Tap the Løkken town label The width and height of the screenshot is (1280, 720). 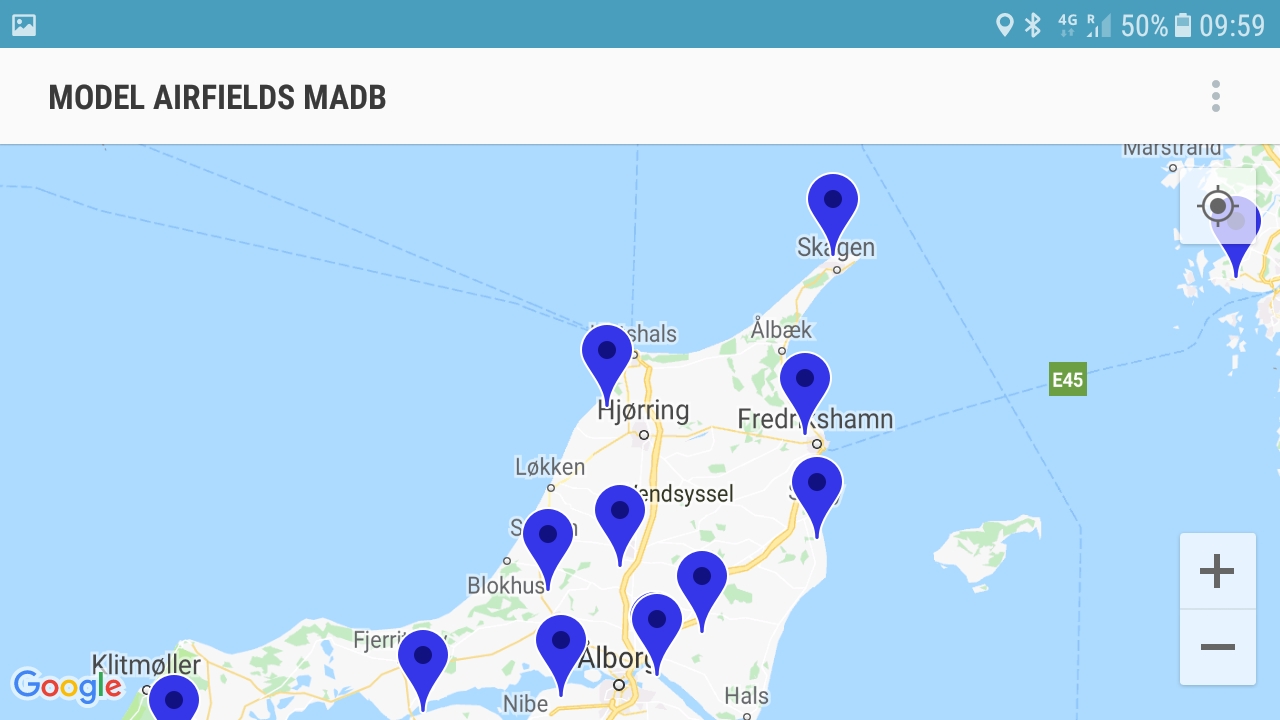click(550, 467)
